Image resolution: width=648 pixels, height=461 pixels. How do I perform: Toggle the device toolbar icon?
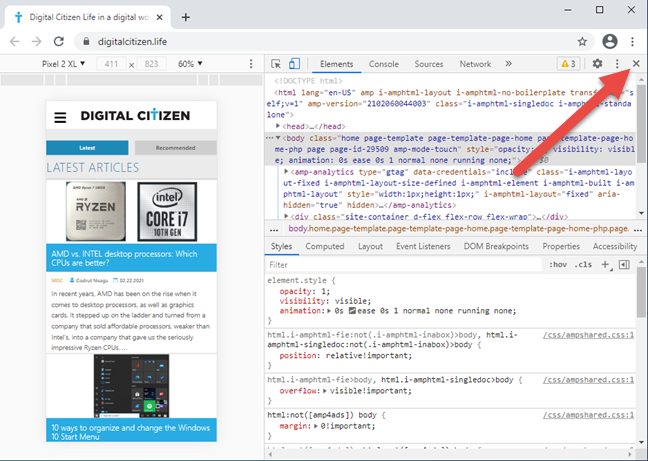tap(294, 64)
